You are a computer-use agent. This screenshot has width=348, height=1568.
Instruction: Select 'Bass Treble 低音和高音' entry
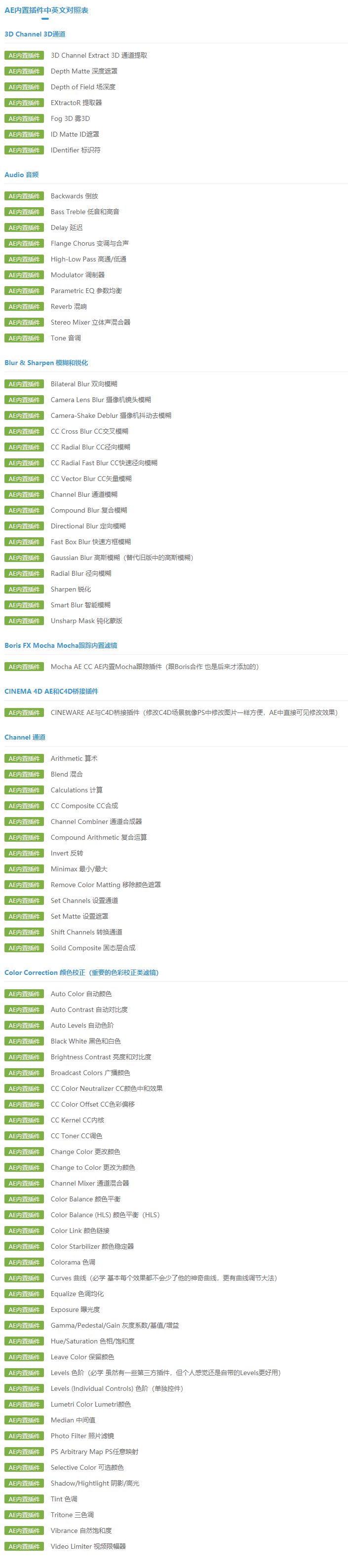tap(85, 212)
